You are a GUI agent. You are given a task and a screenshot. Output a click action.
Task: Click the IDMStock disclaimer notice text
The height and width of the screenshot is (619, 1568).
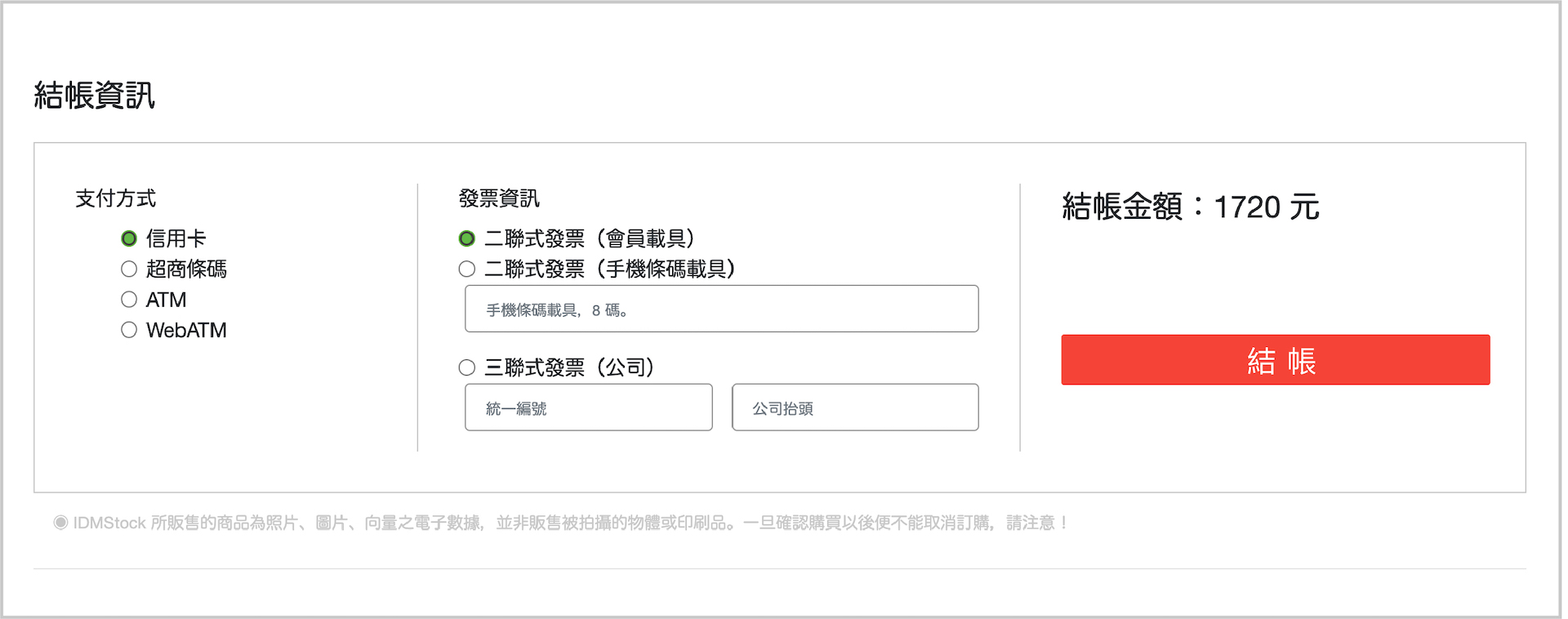pyautogui.click(x=571, y=523)
